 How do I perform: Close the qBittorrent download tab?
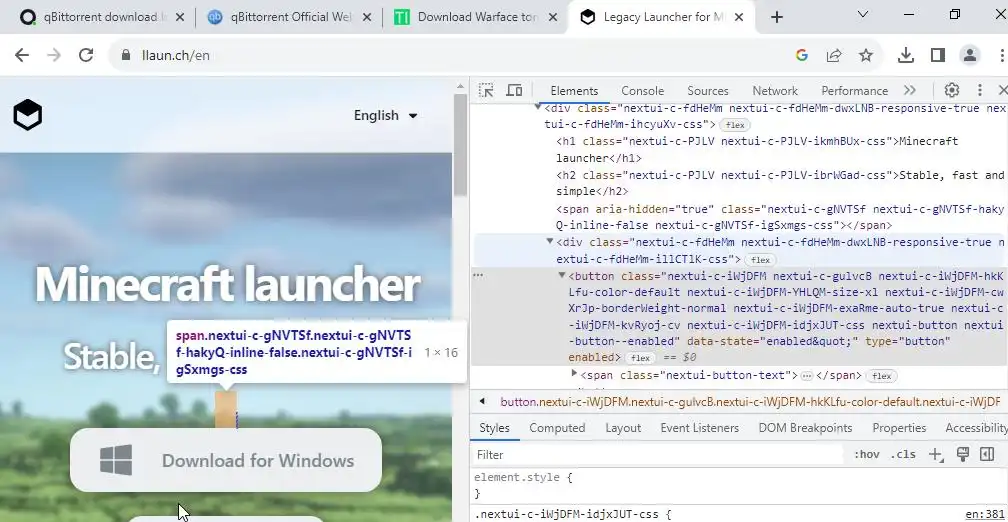tap(179, 17)
